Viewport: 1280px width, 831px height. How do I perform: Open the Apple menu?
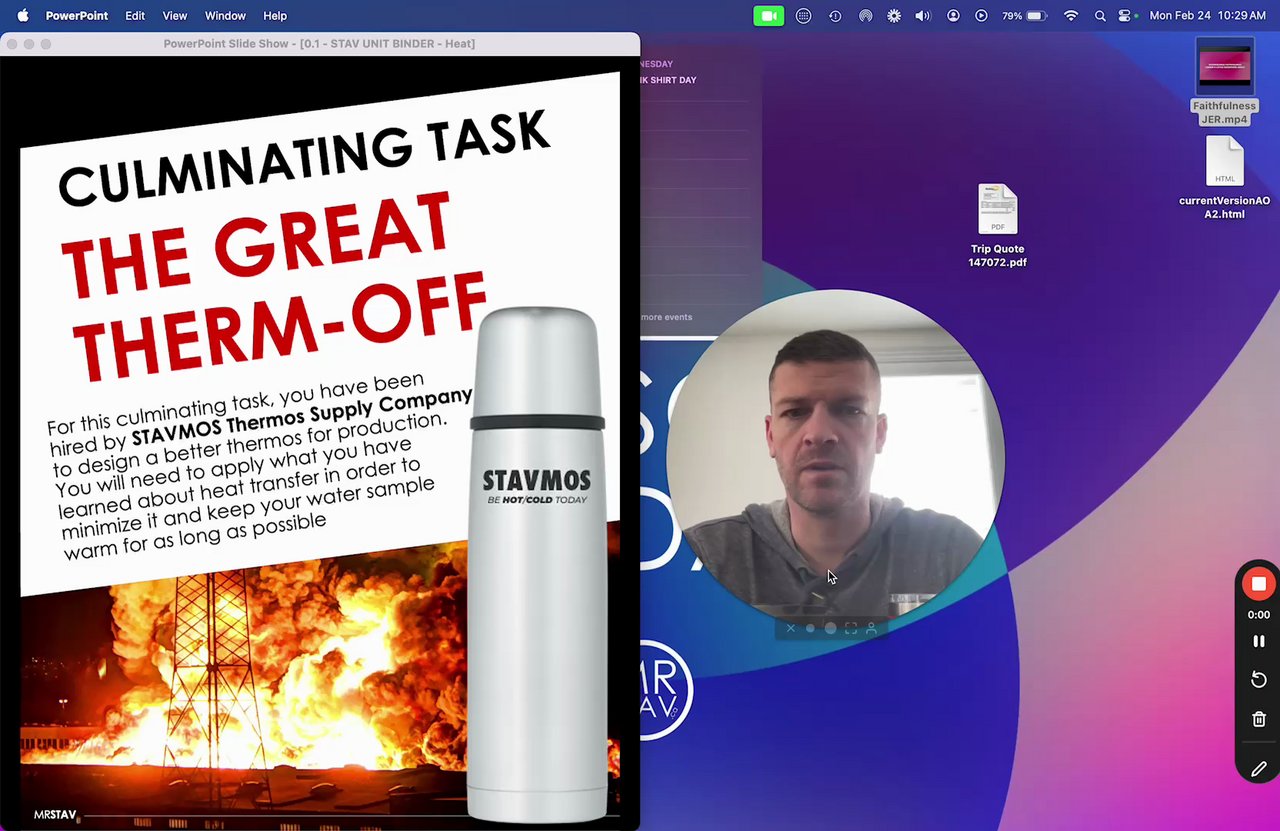click(23, 15)
